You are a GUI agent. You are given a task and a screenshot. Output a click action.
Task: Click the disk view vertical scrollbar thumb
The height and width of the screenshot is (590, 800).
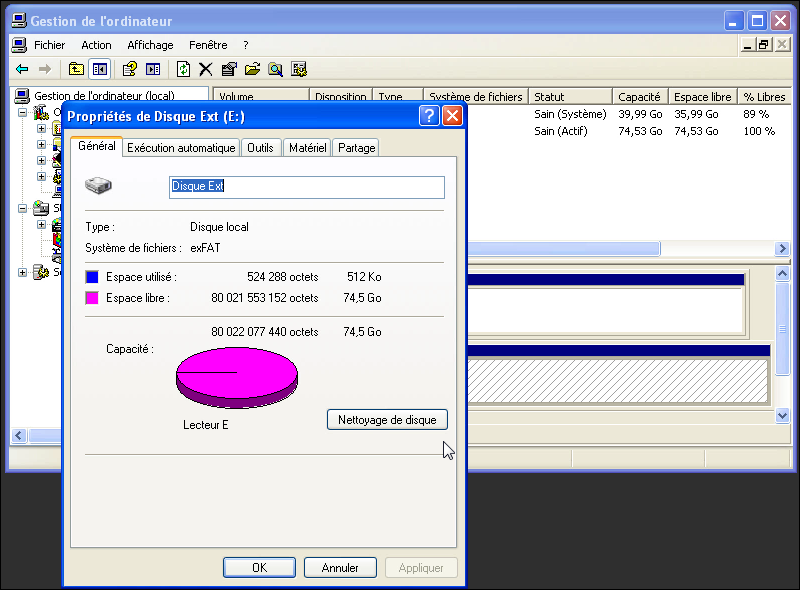[x=782, y=329]
